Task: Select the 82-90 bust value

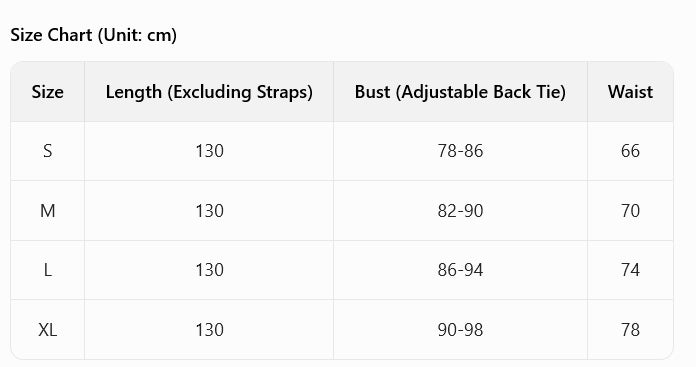Action: [x=460, y=211]
